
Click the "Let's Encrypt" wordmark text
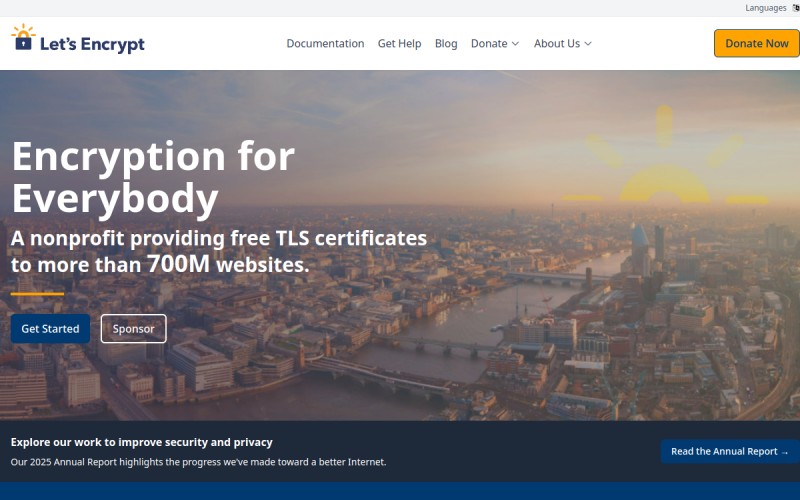tap(92, 44)
